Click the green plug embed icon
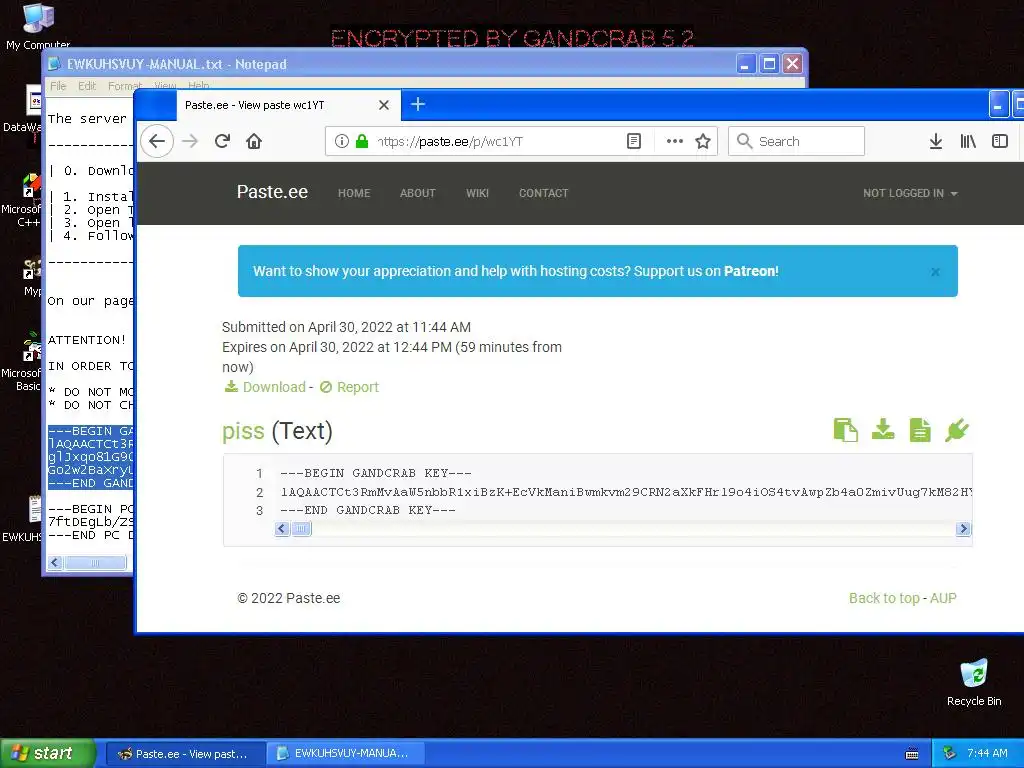 pyautogui.click(x=957, y=430)
